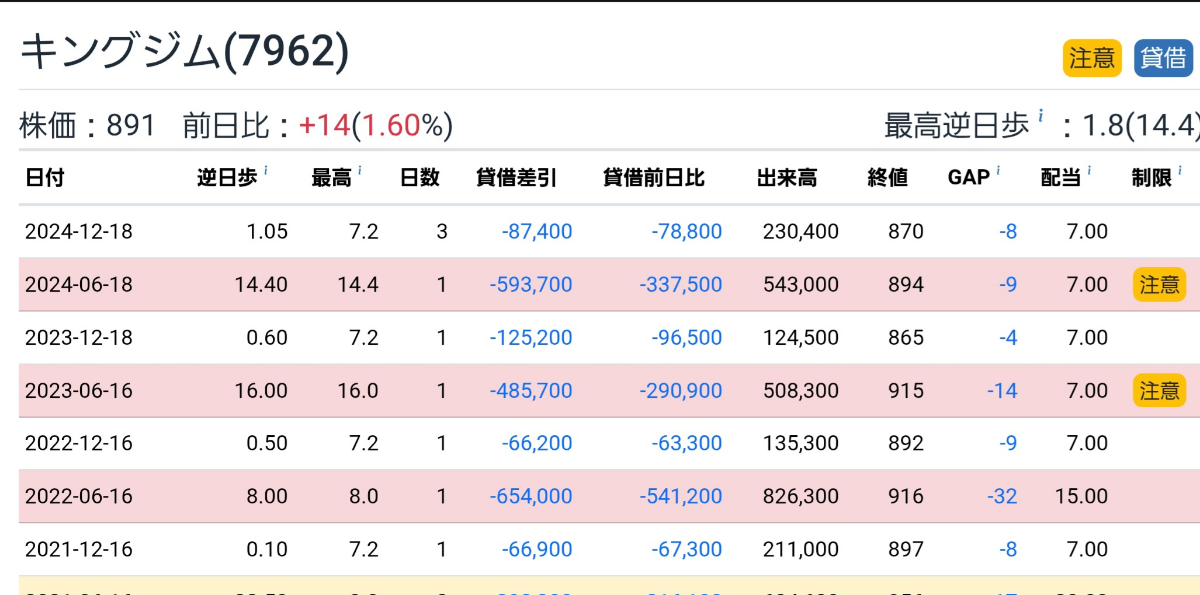Screen dimensions: 1200x595
Task: Select the 2024-12-18 date cell
Action: point(78,232)
